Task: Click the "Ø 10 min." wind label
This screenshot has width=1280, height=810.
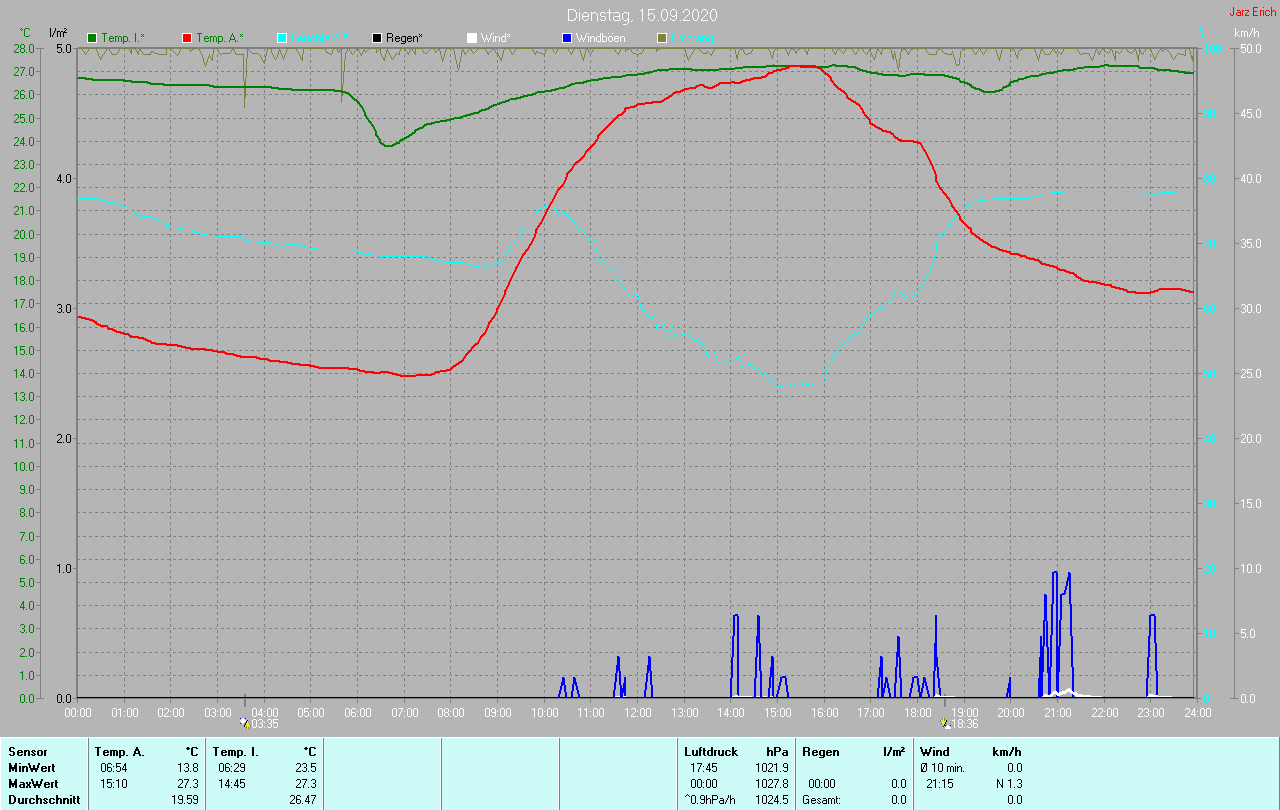Action: 942,768
